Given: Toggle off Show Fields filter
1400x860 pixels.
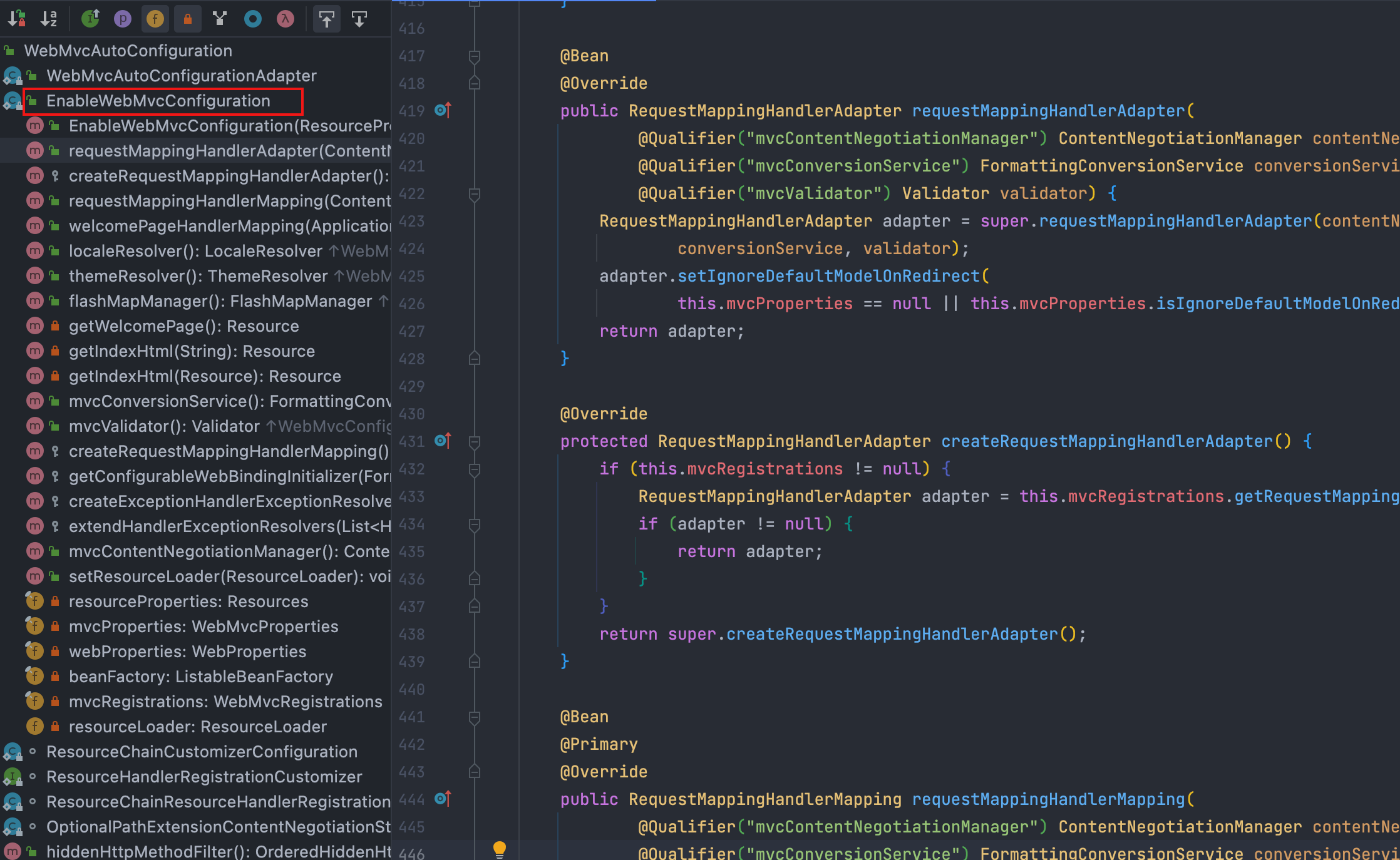Looking at the screenshot, I should (155, 19).
